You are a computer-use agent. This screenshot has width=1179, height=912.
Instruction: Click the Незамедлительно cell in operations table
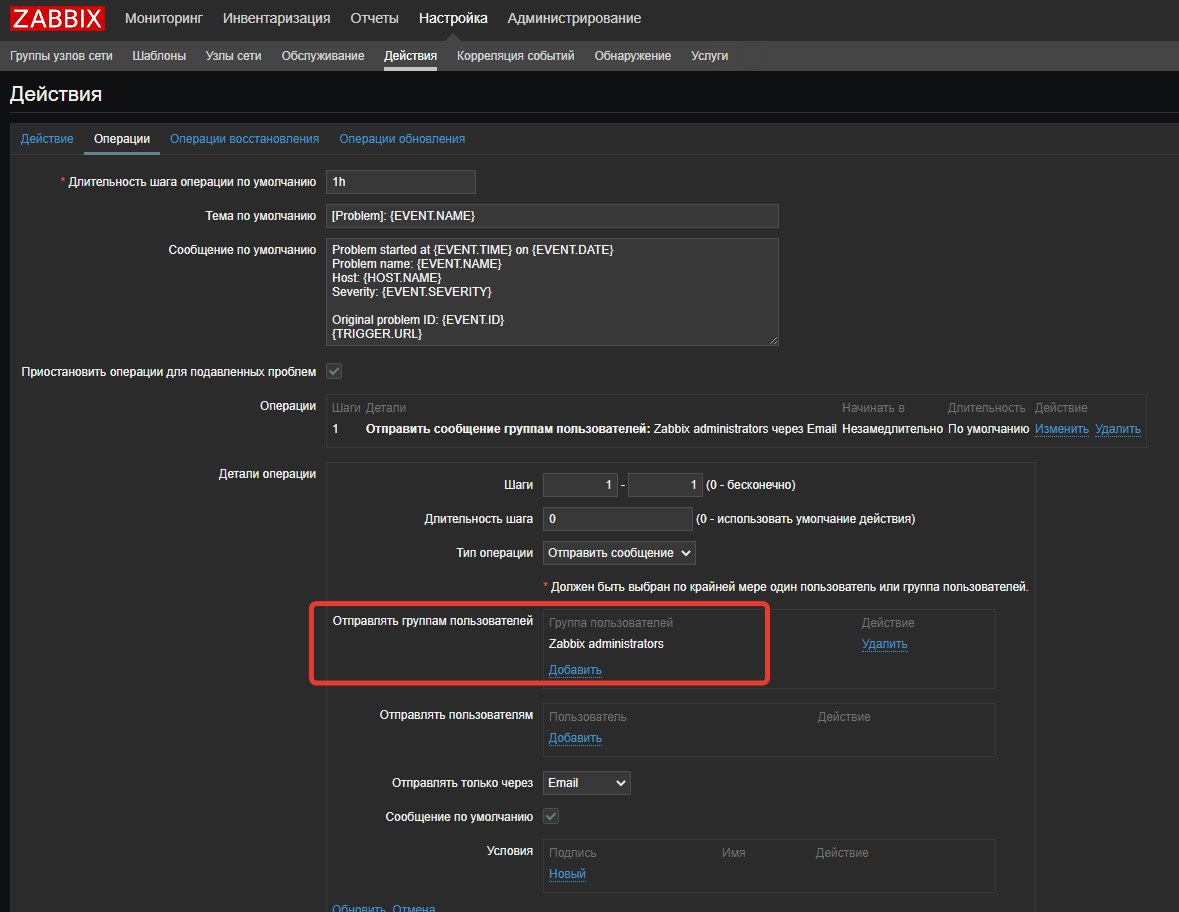892,429
